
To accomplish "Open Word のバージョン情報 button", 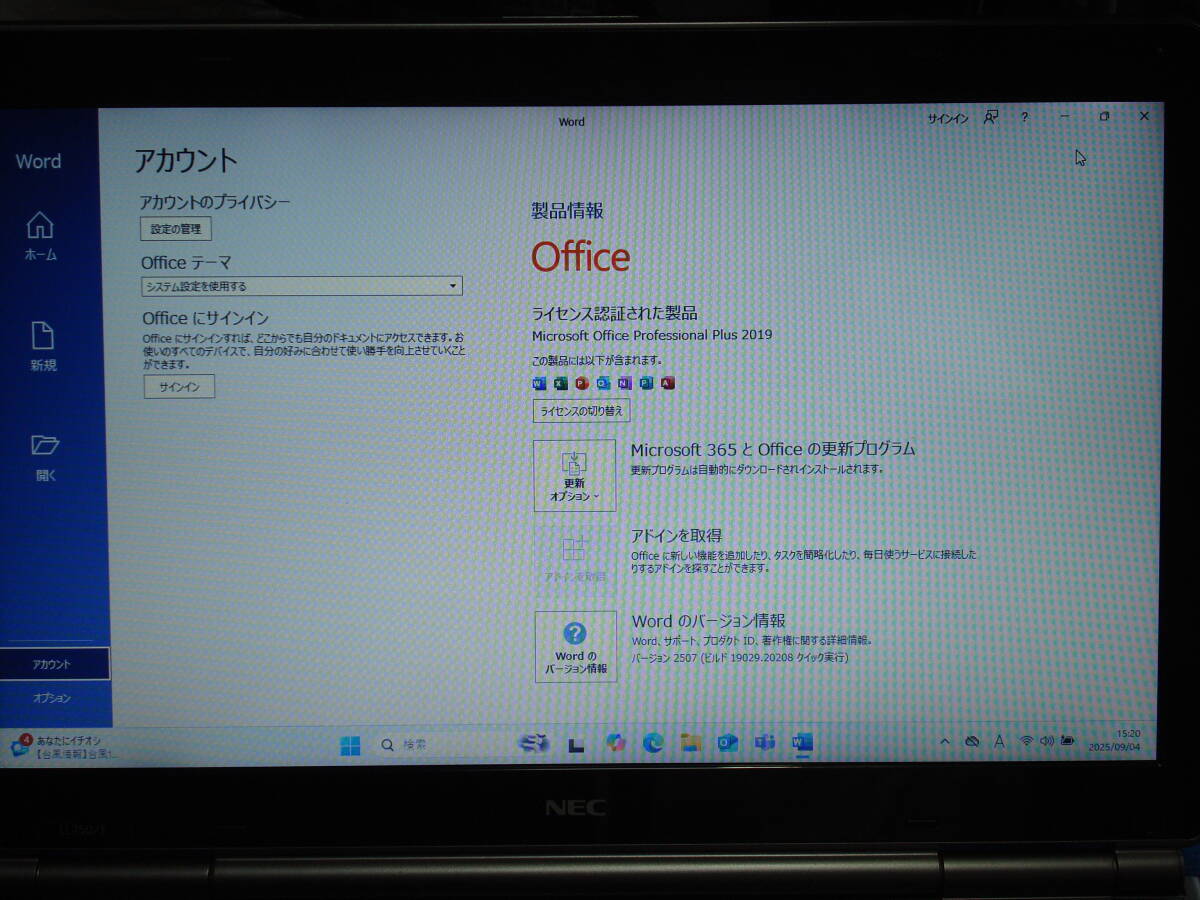I will pos(575,647).
